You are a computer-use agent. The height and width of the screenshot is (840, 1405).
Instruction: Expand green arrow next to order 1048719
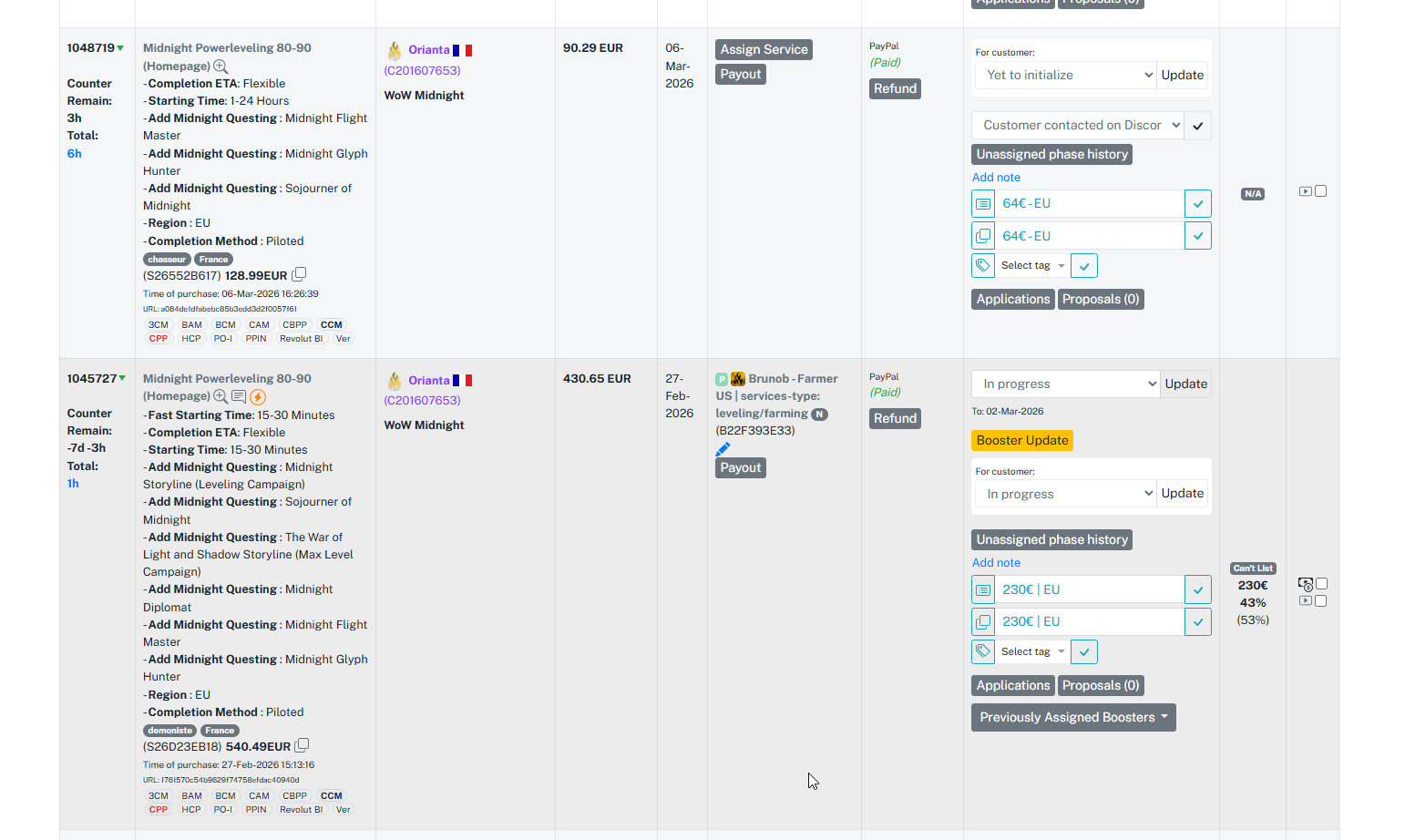(x=120, y=48)
